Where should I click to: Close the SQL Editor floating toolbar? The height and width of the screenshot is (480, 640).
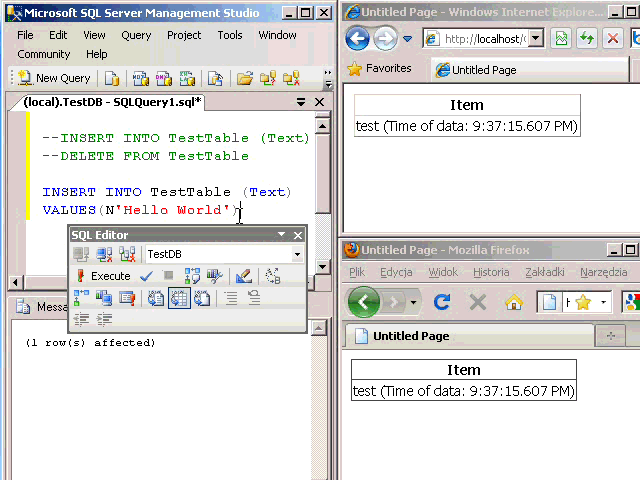click(298, 235)
